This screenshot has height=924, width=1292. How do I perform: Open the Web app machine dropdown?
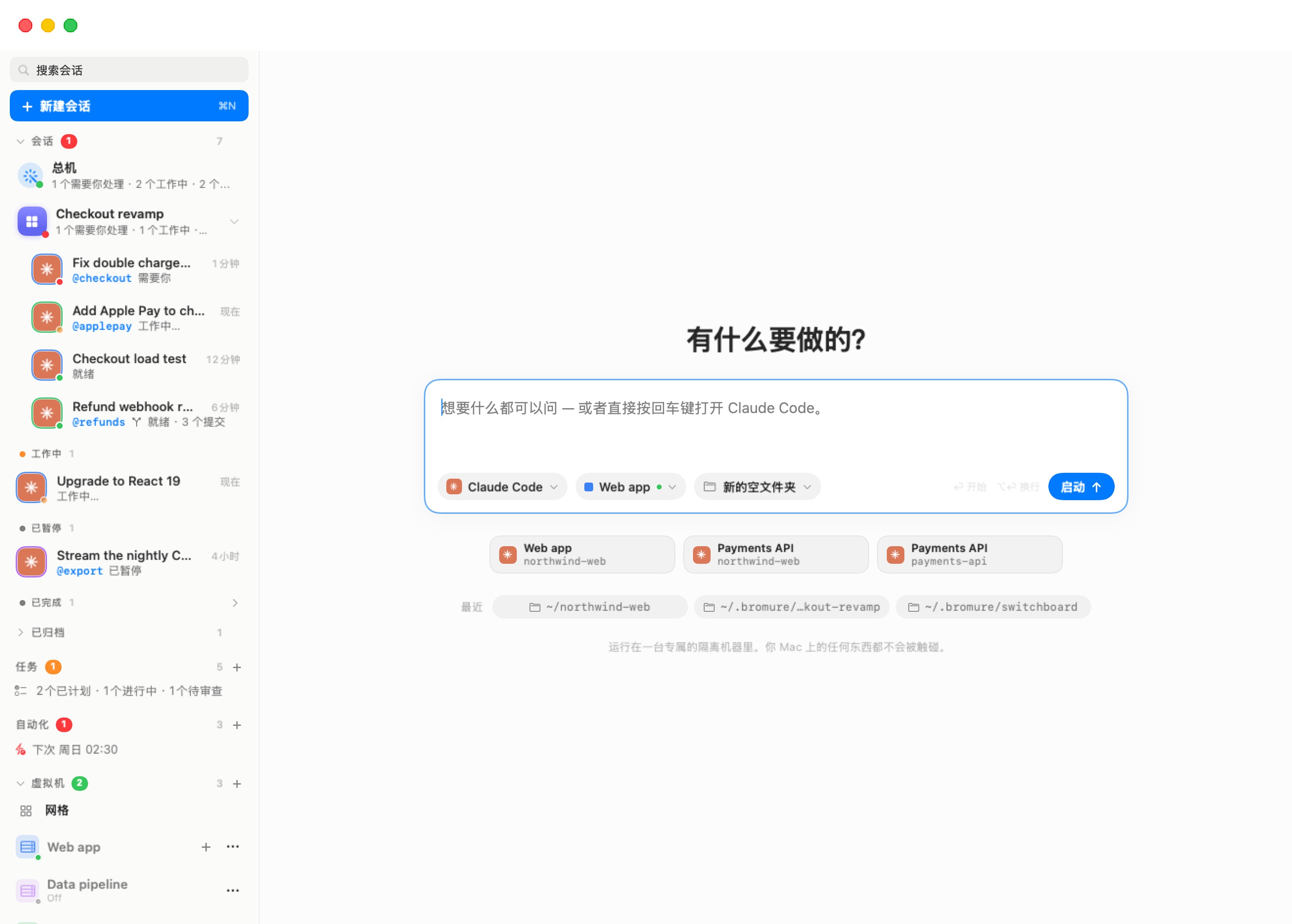(x=630, y=487)
